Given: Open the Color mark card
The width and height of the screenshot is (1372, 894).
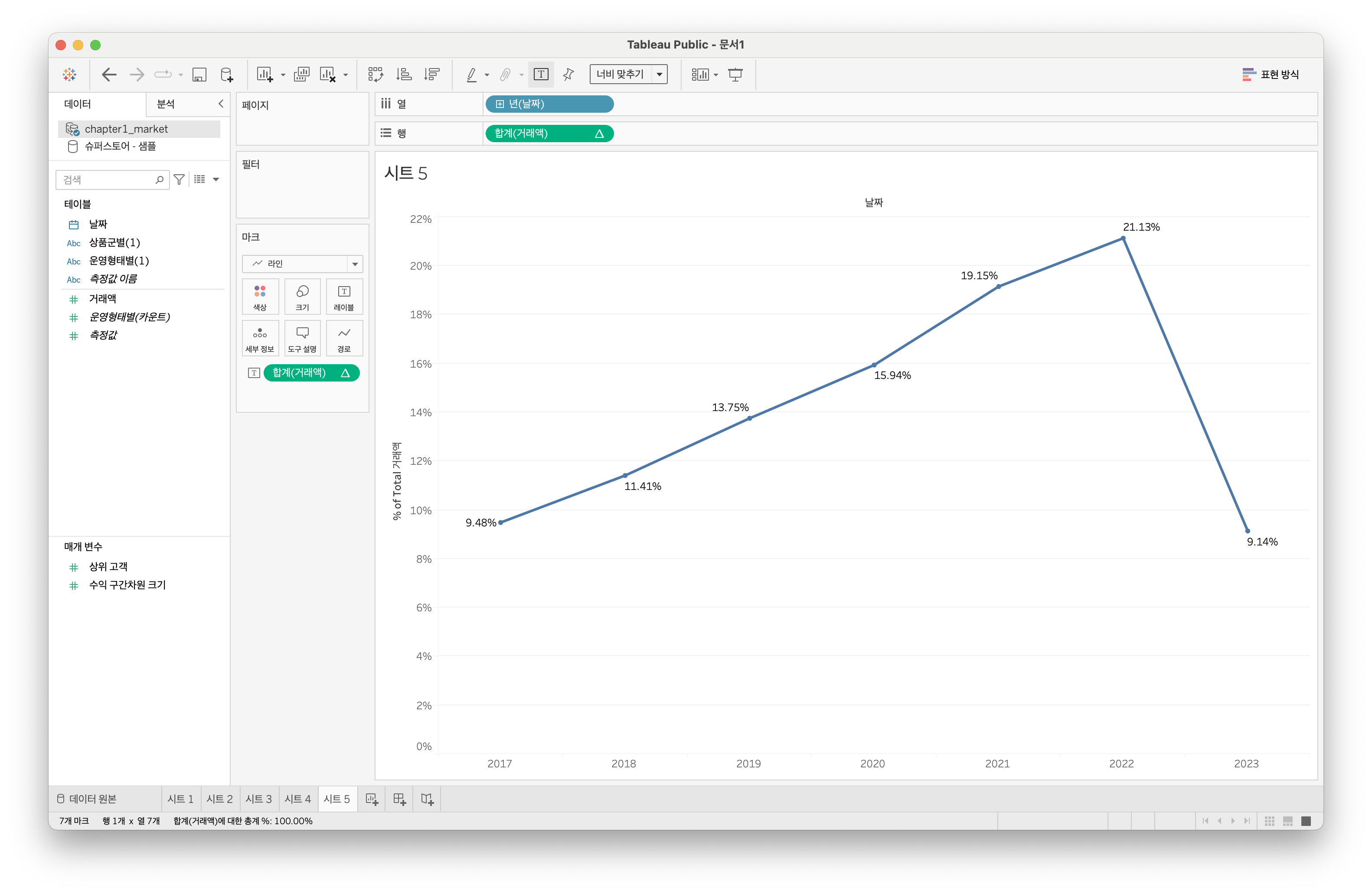Looking at the screenshot, I should click(260, 296).
